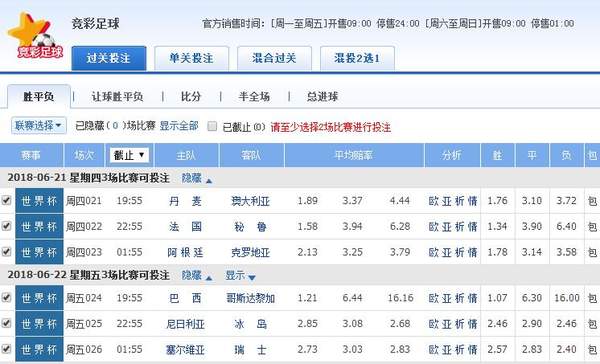600x364 pixels.
Task: Open 析 analysis link for 法国 match
Action: [460, 227]
